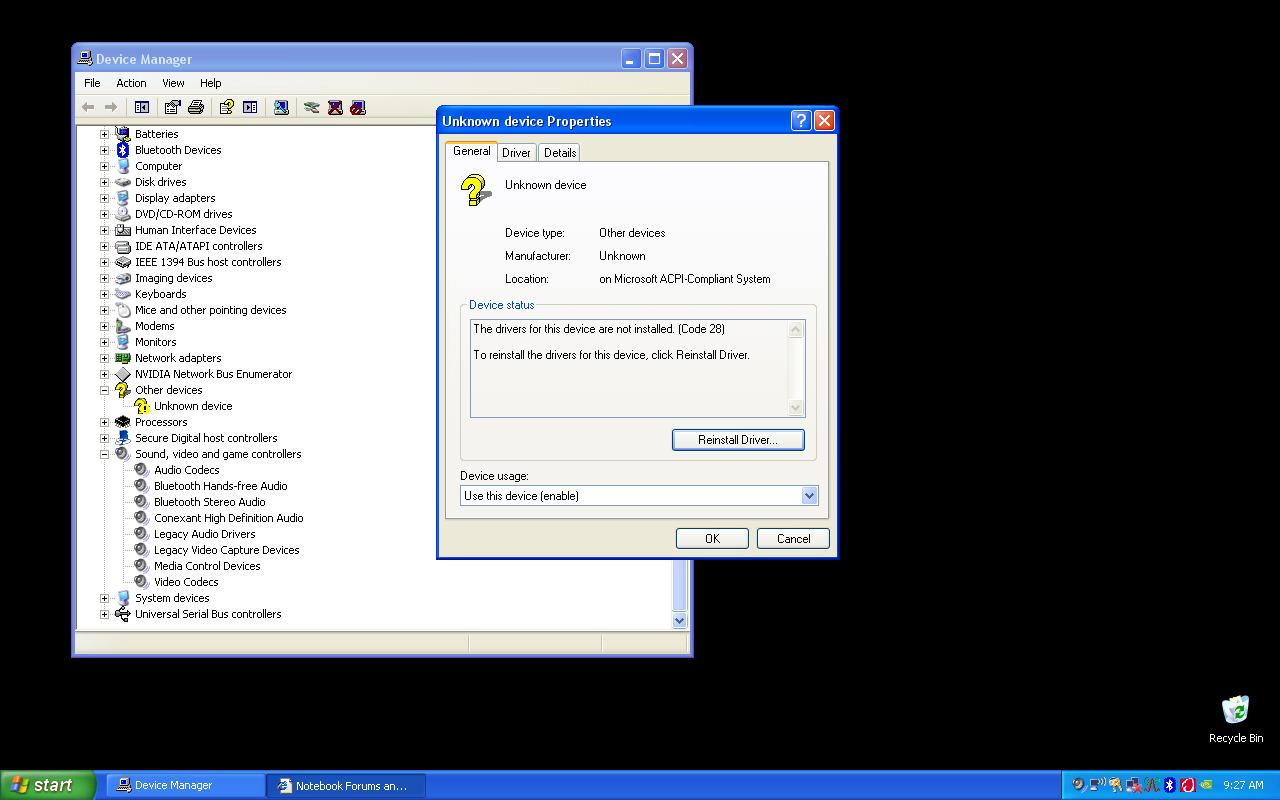The width and height of the screenshot is (1280, 800).
Task: Click the 9:27 AM taskbar clock
Action: click(1243, 785)
